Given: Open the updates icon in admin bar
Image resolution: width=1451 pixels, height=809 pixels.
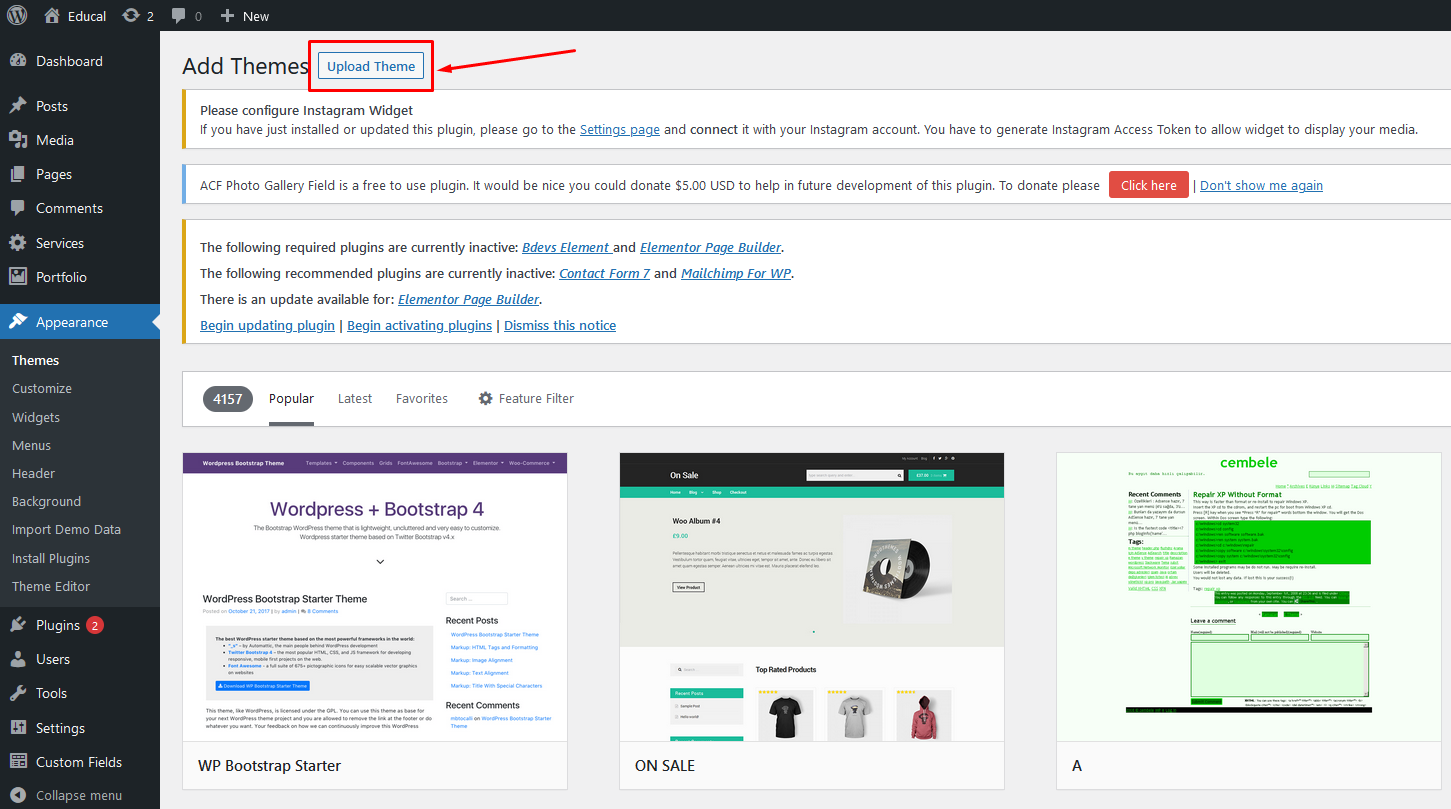Looking at the screenshot, I should click(x=131, y=16).
